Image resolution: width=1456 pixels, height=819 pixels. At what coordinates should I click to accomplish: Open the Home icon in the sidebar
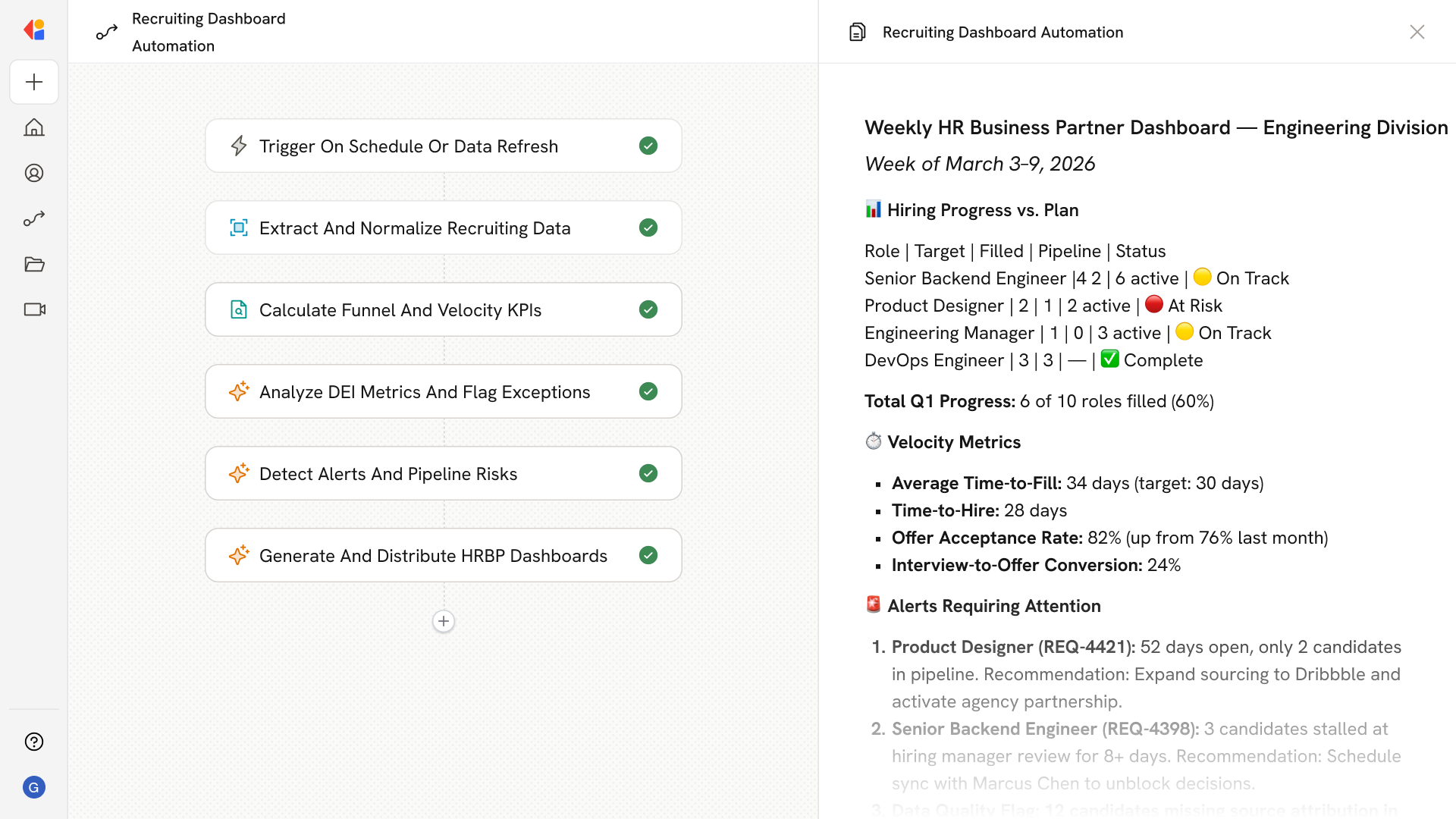[x=34, y=127]
